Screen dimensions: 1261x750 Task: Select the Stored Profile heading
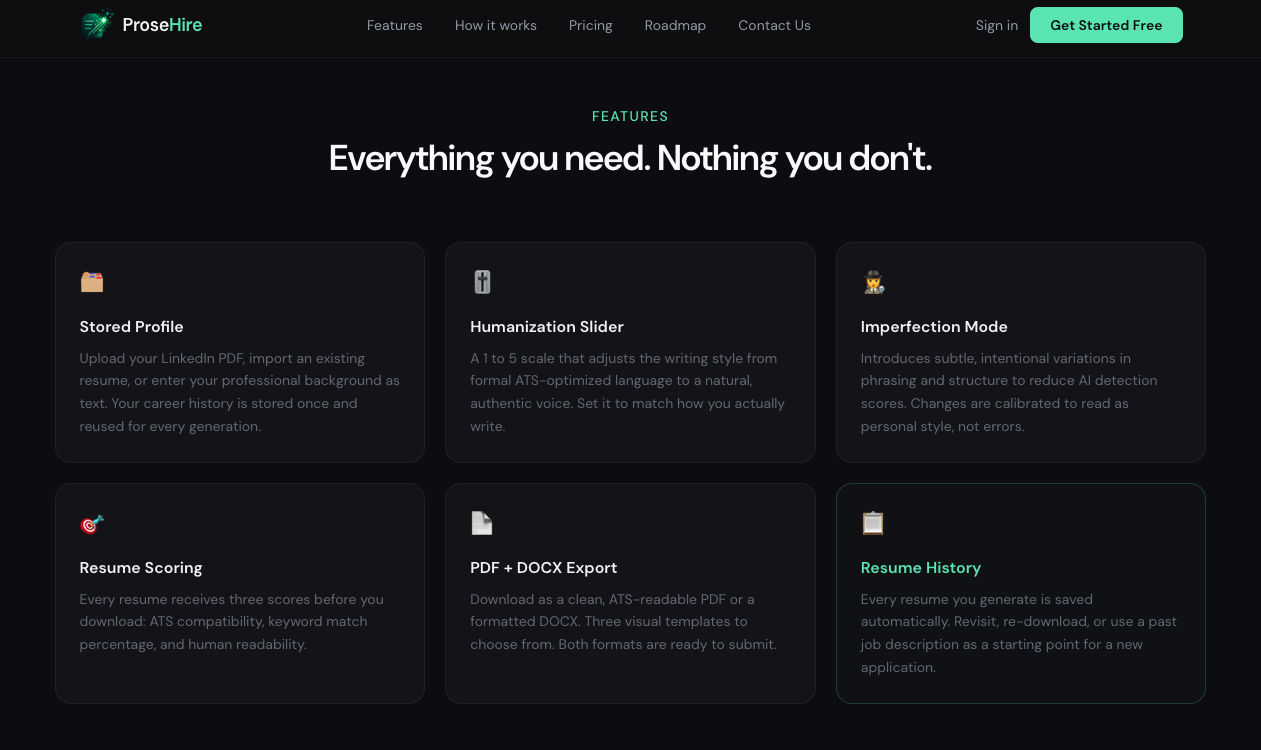click(x=132, y=327)
